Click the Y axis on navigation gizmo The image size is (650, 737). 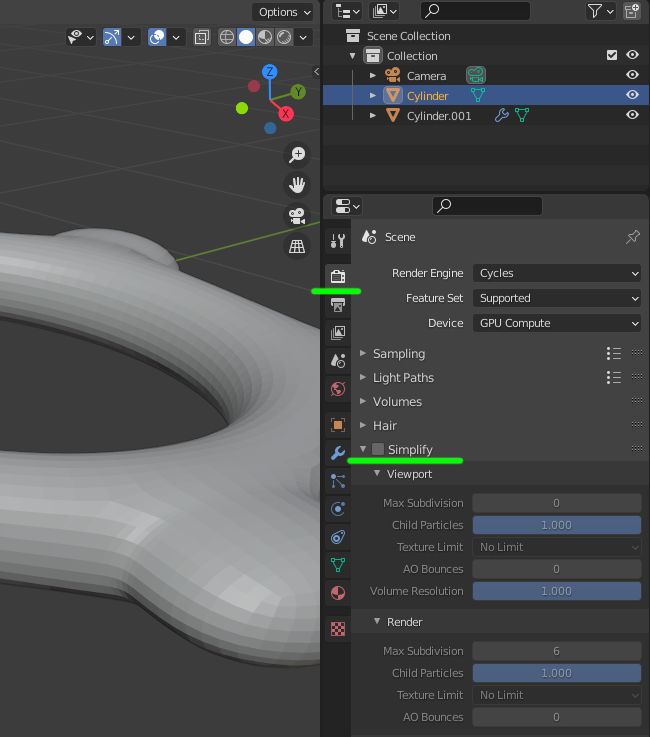pos(298,92)
